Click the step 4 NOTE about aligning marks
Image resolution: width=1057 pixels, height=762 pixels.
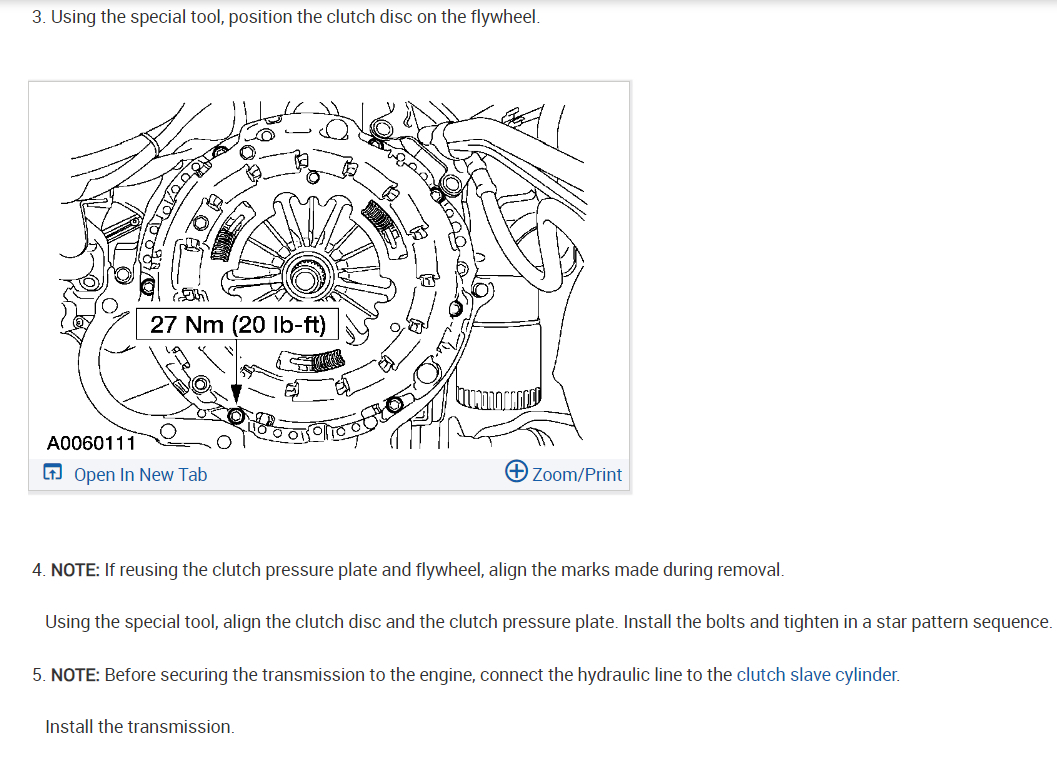(x=408, y=570)
